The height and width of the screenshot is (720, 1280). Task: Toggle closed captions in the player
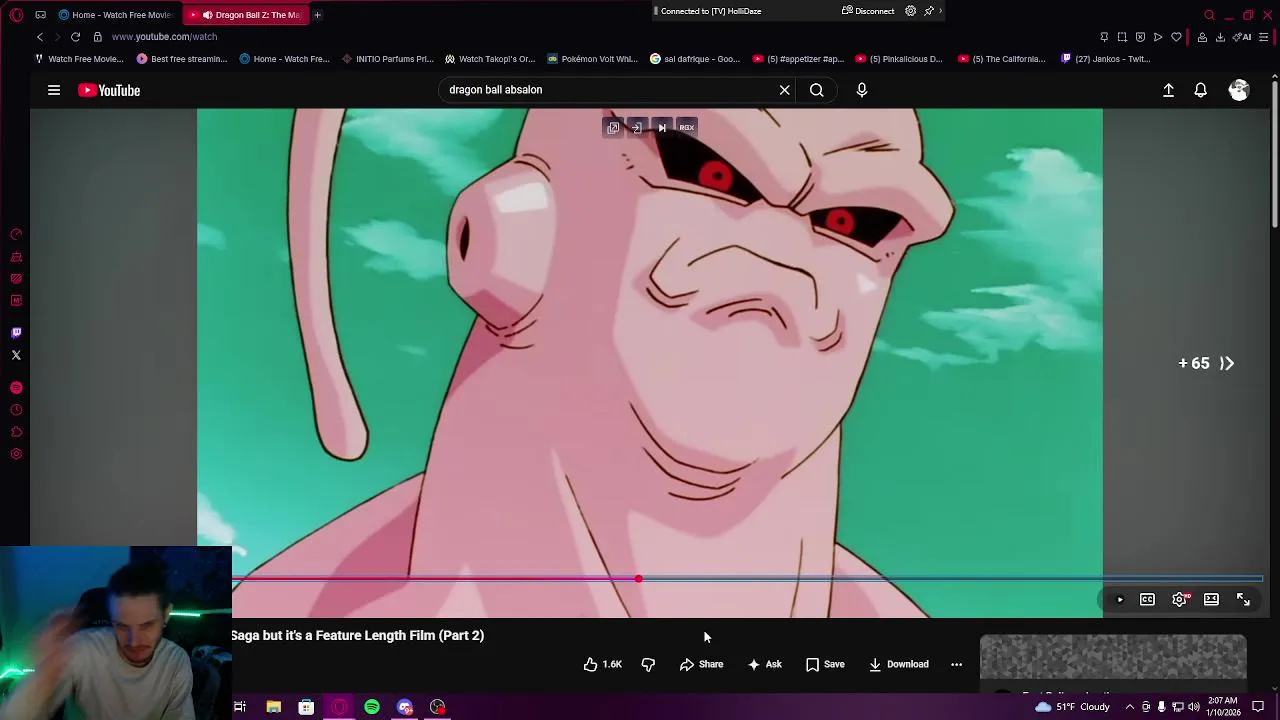pyautogui.click(x=1147, y=600)
